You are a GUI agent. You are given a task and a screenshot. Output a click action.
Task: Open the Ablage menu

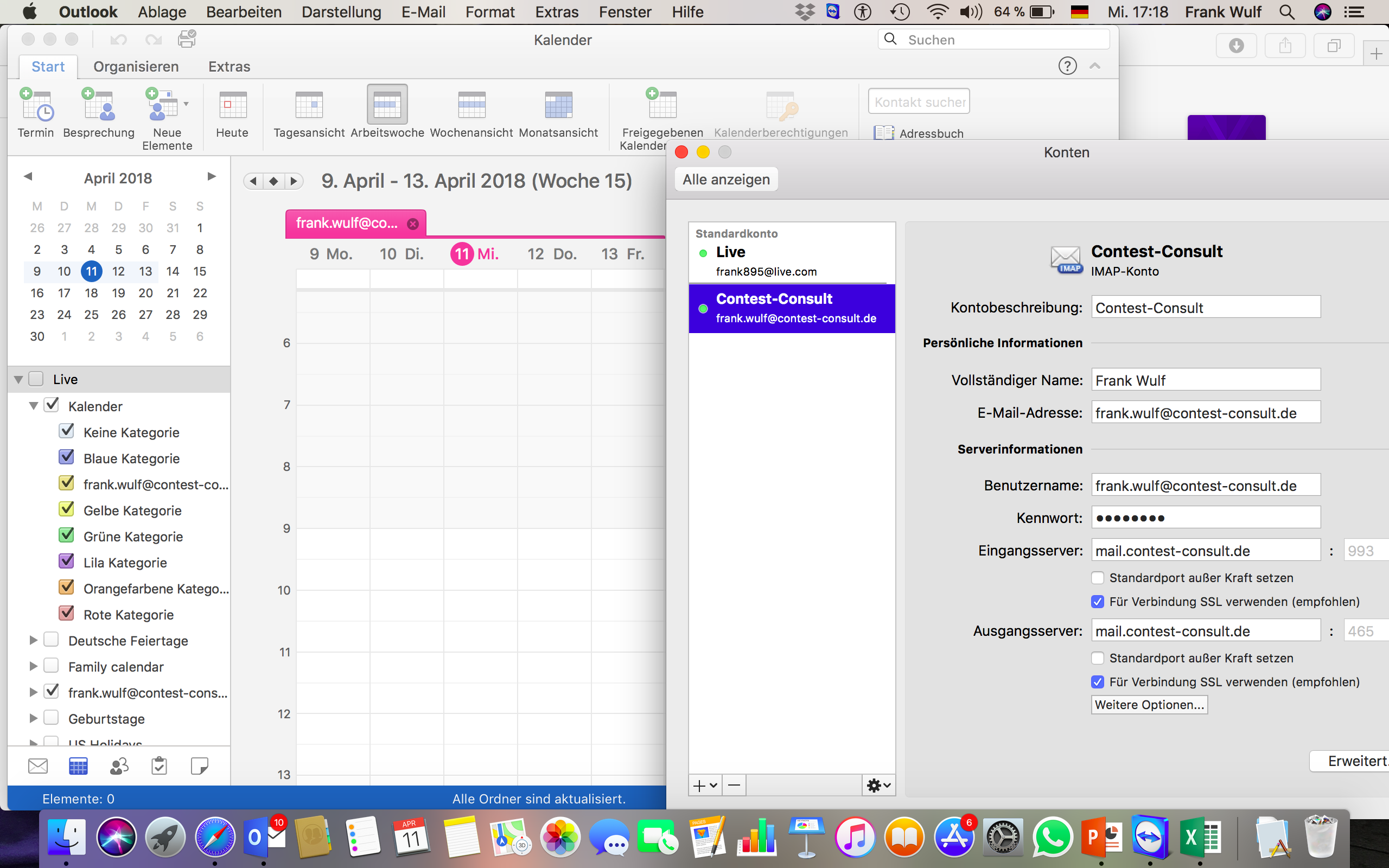click(x=162, y=12)
